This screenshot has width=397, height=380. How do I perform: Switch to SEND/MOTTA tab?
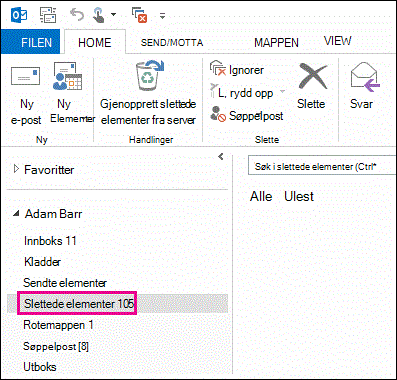172,43
